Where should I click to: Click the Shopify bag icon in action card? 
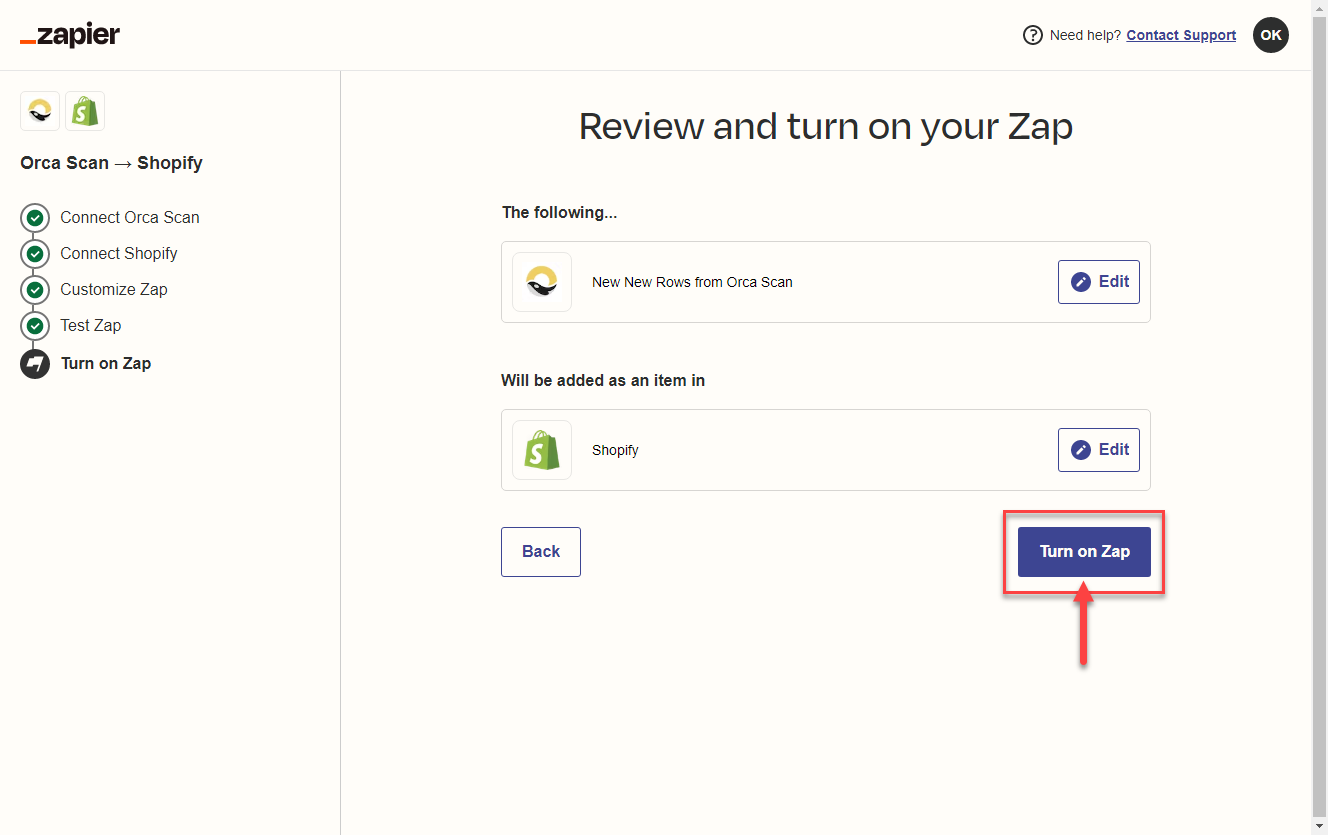[542, 450]
